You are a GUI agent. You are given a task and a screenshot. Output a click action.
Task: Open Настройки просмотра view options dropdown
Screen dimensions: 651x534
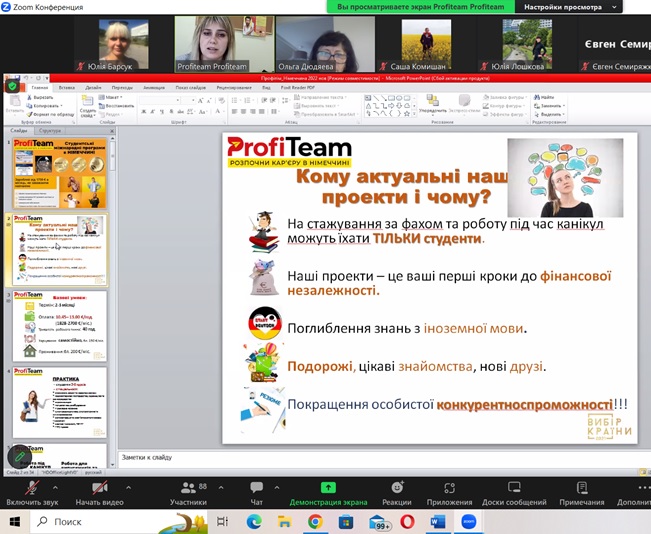(x=569, y=7)
